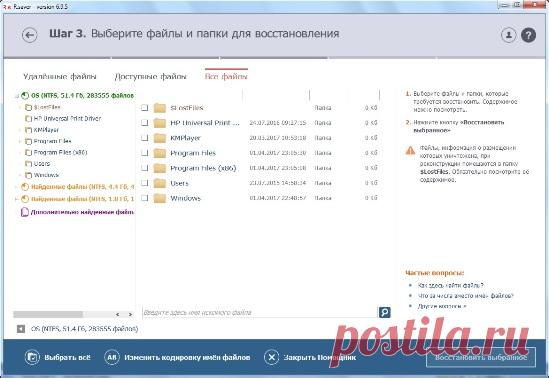Image resolution: width=549 pixels, height=378 pixels.
Task: Select the Windows folder checkbox
Action: (x=145, y=198)
